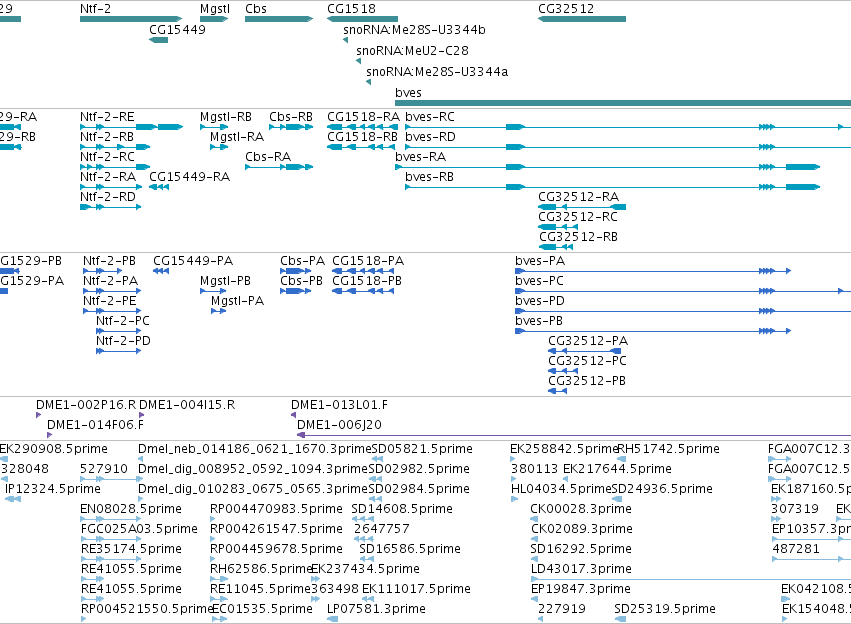851x624 pixels.
Task: Click protein Mgstl-PA label
Action: (237, 301)
